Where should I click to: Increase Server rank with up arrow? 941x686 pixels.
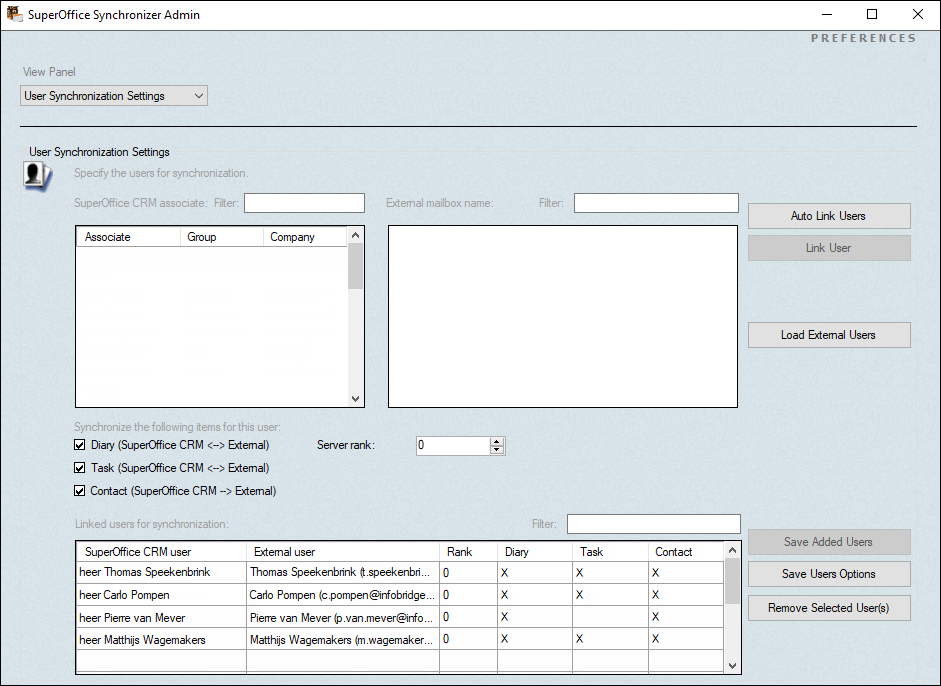[496, 442]
